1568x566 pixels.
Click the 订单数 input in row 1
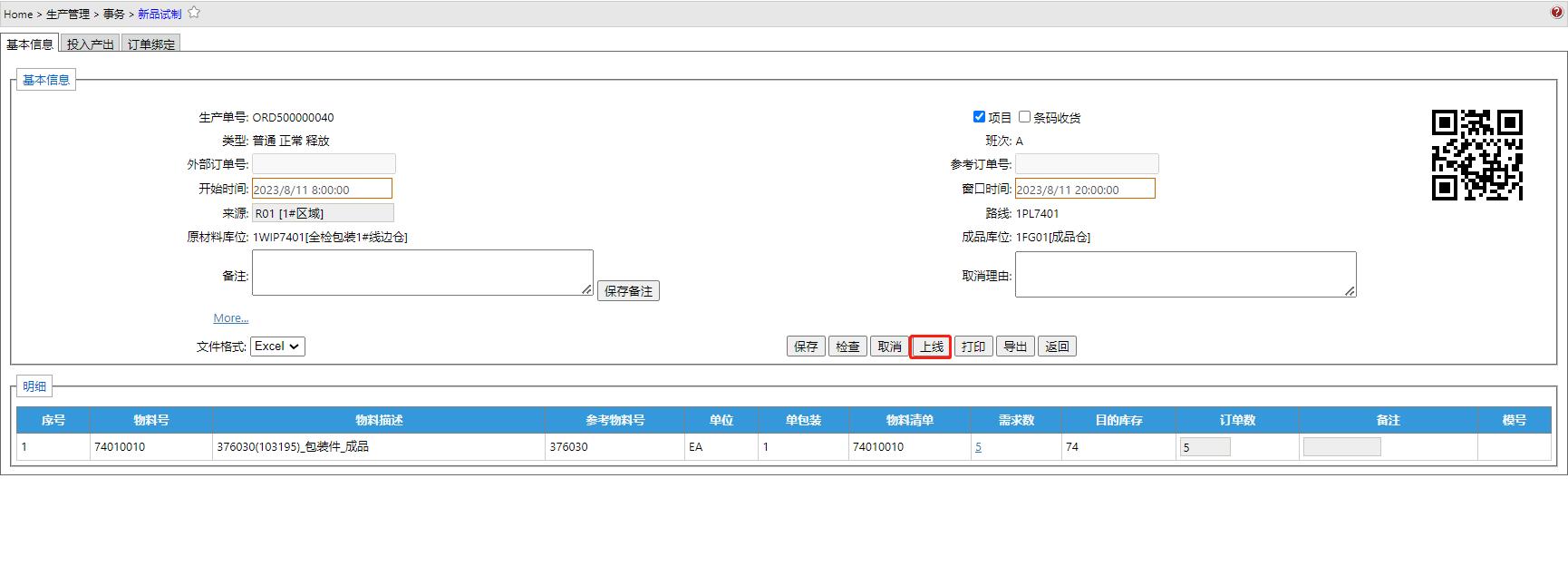(x=1205, y=447)
